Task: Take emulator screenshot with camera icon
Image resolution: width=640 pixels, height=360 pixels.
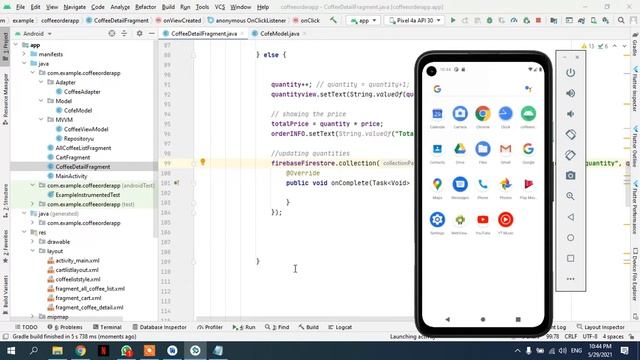Action: pyautogui.click(x=571, y=176)
